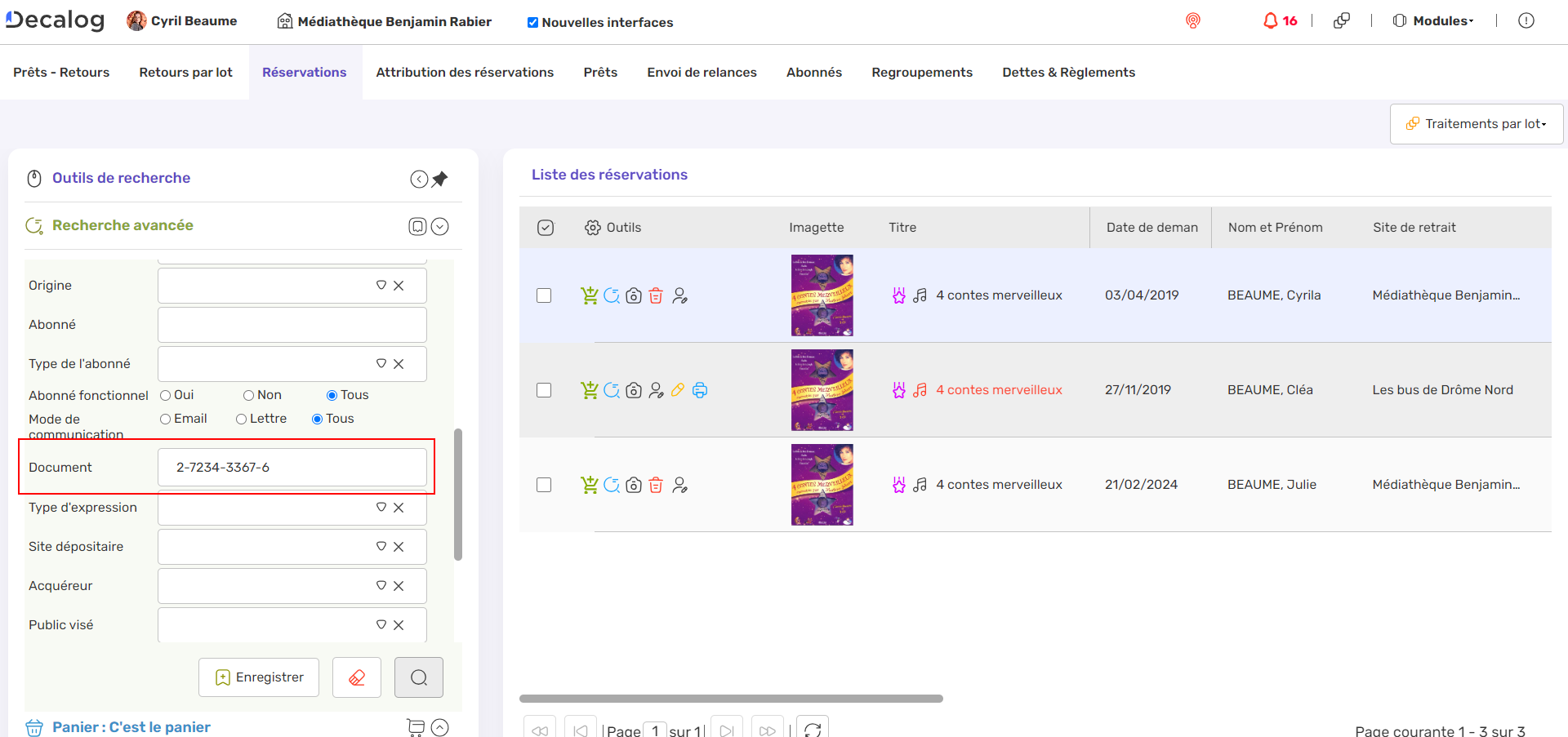1568x737 pixels.
Task: Select 'Oui' for Abonné fonctionnel
Action: 166,396
